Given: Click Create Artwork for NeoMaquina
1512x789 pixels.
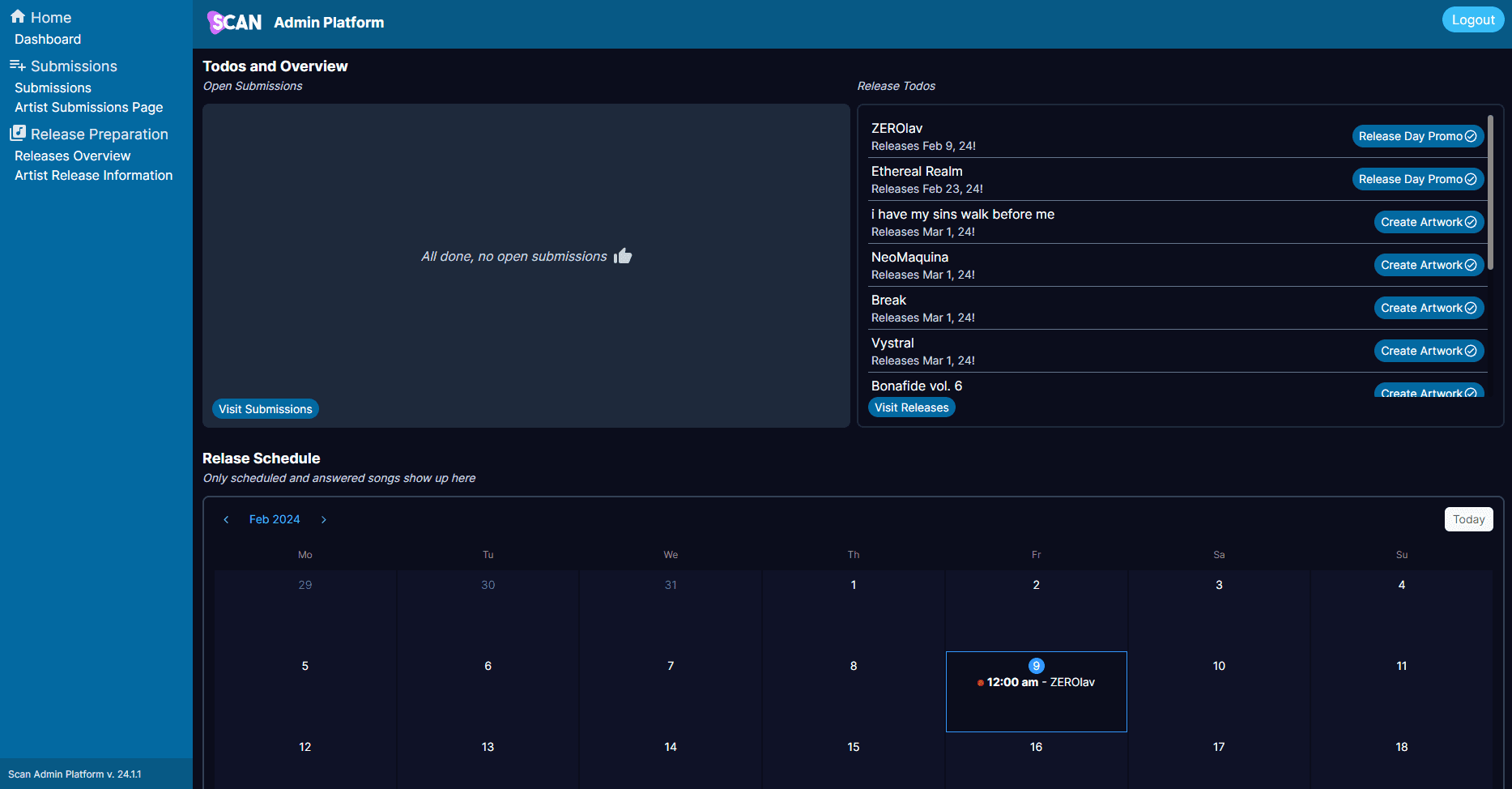Looking at the screenshot, I should click(1429, 265).
